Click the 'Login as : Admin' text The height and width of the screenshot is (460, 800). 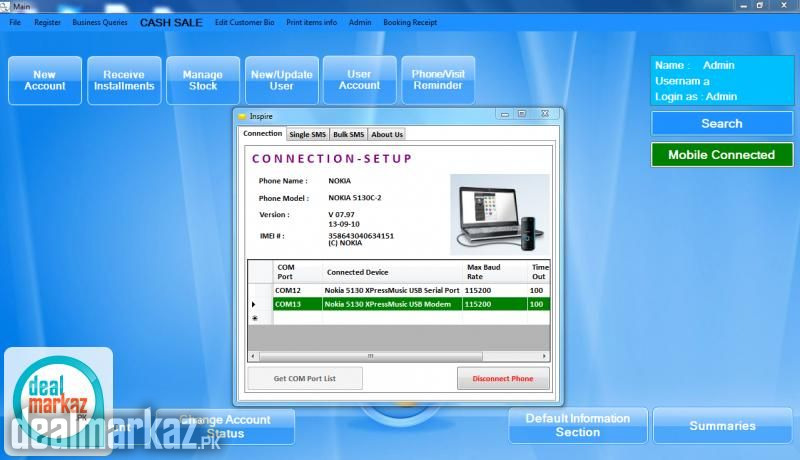pos(696,96)
